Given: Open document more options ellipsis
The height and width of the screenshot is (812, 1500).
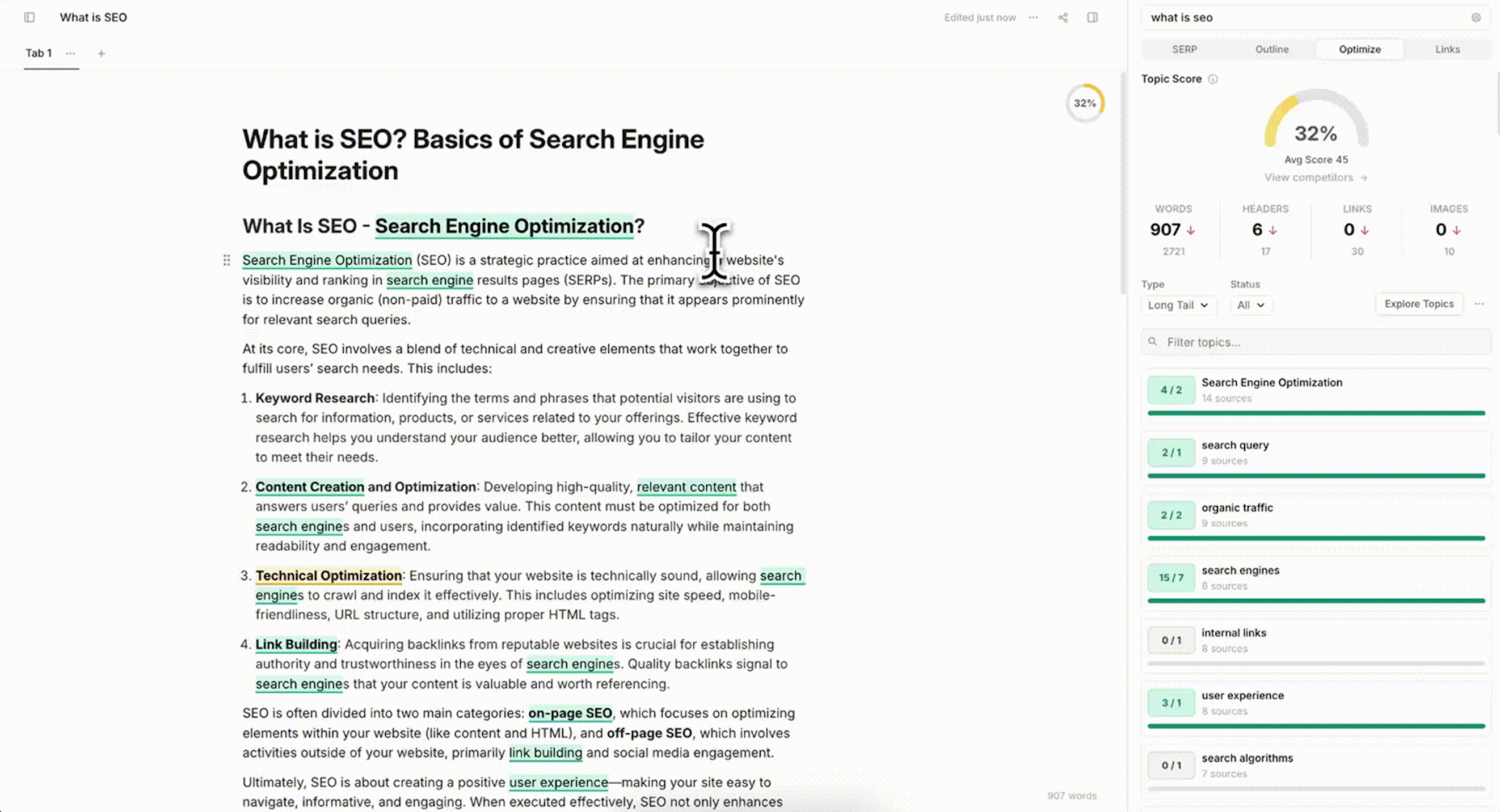Looking at the screenshot, I should (x=1033, y=18).
